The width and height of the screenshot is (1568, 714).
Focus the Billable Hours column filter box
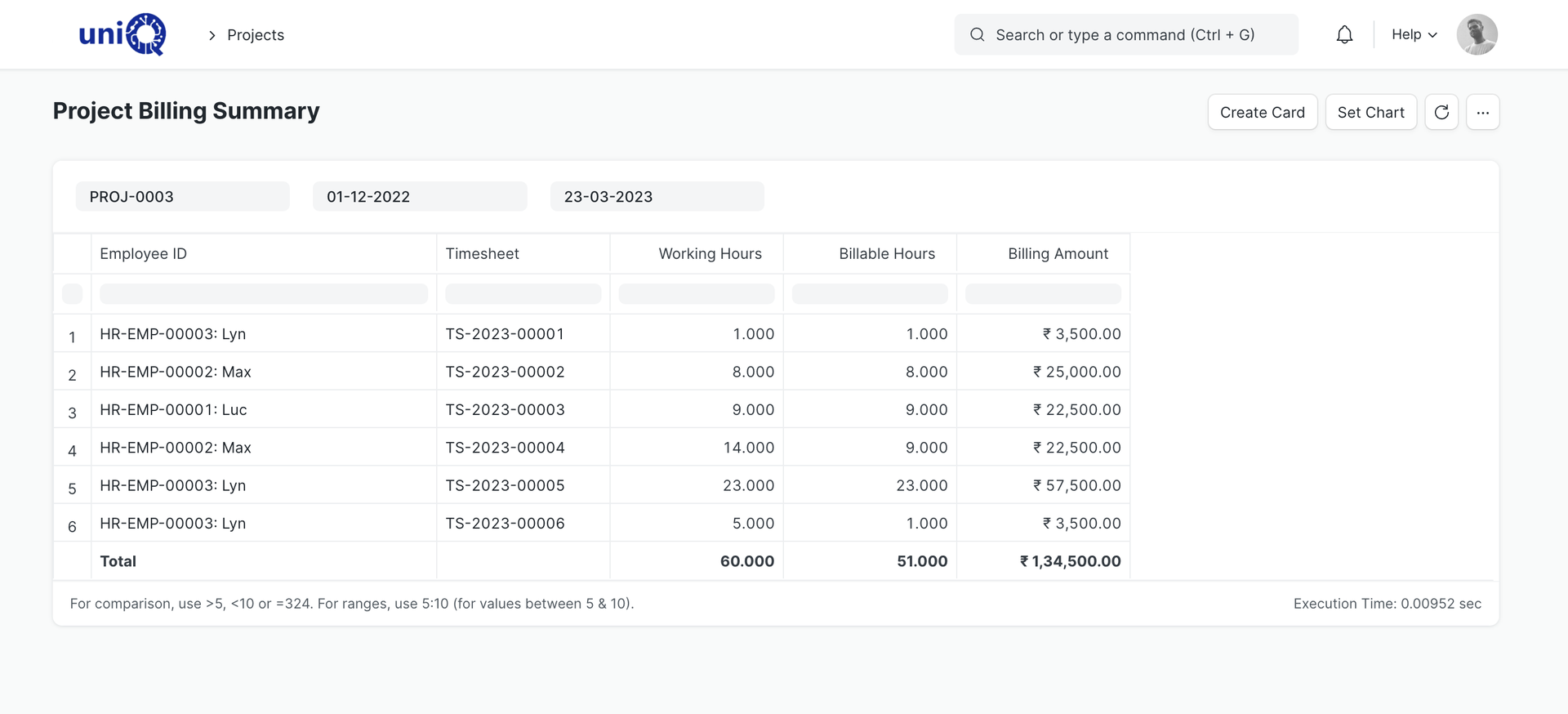pyautogui.click(x=870, y=294)
